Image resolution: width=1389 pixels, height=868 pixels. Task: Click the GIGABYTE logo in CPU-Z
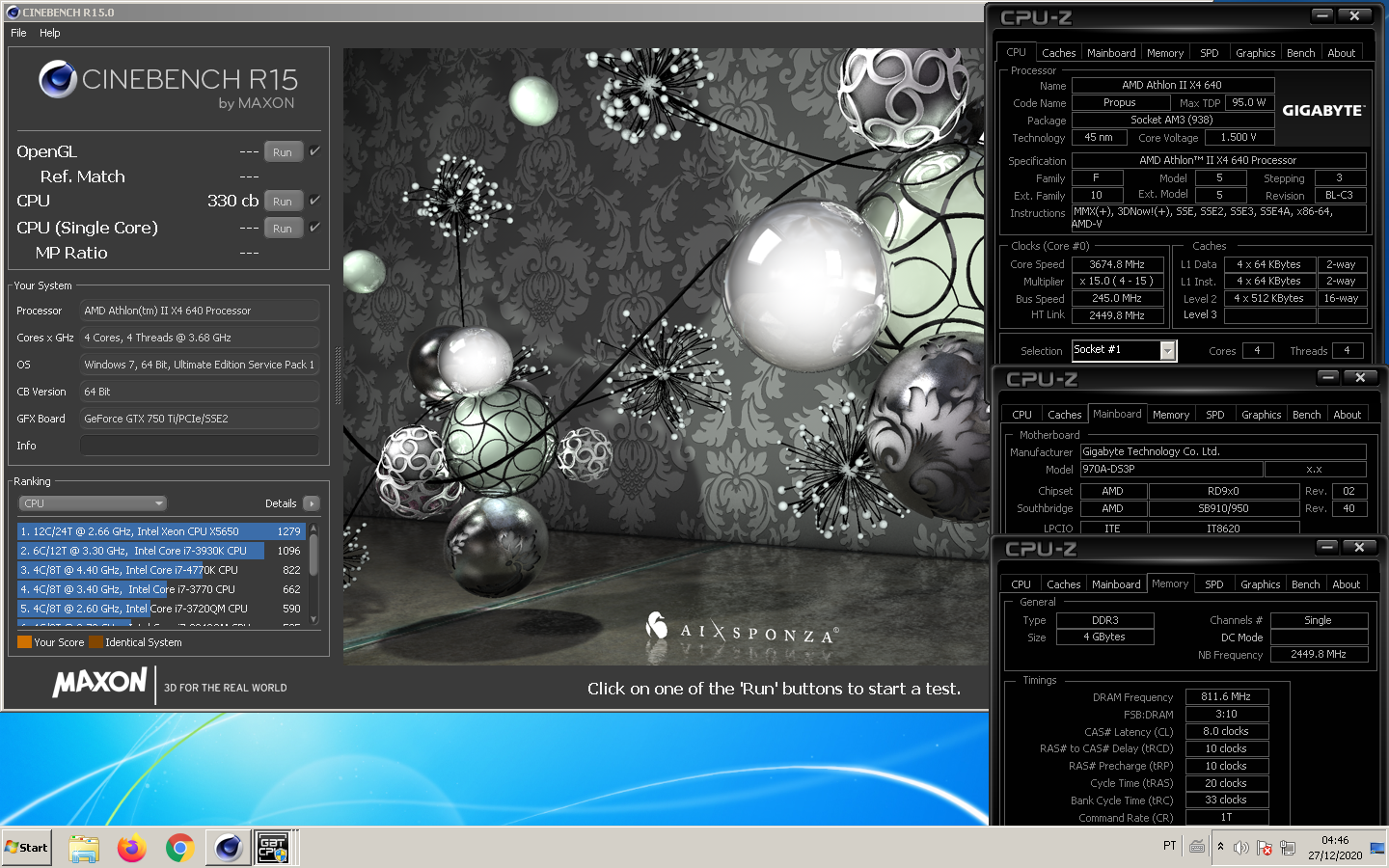tap(1323, 111)
